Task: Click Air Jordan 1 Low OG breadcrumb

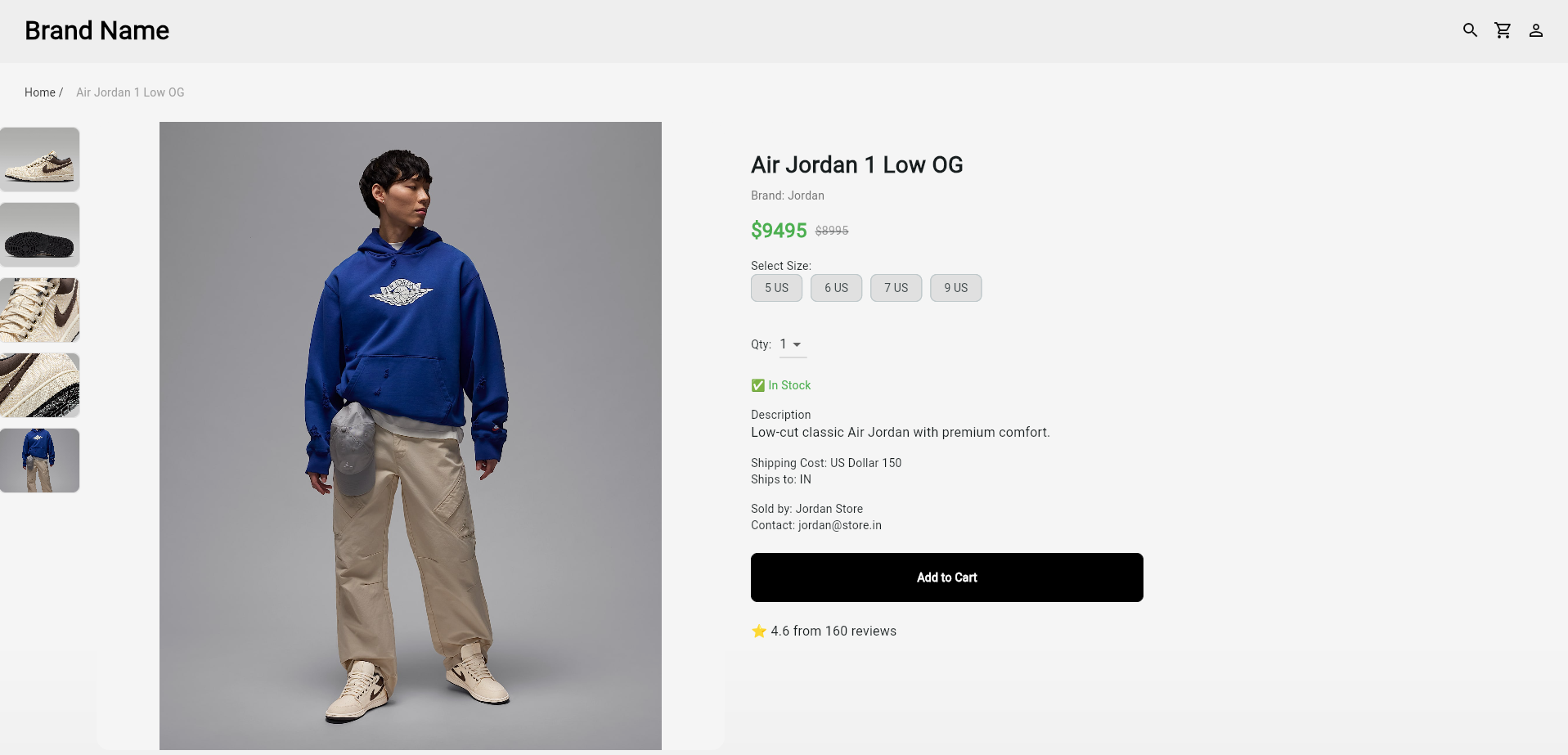Action: coord(130,92)
